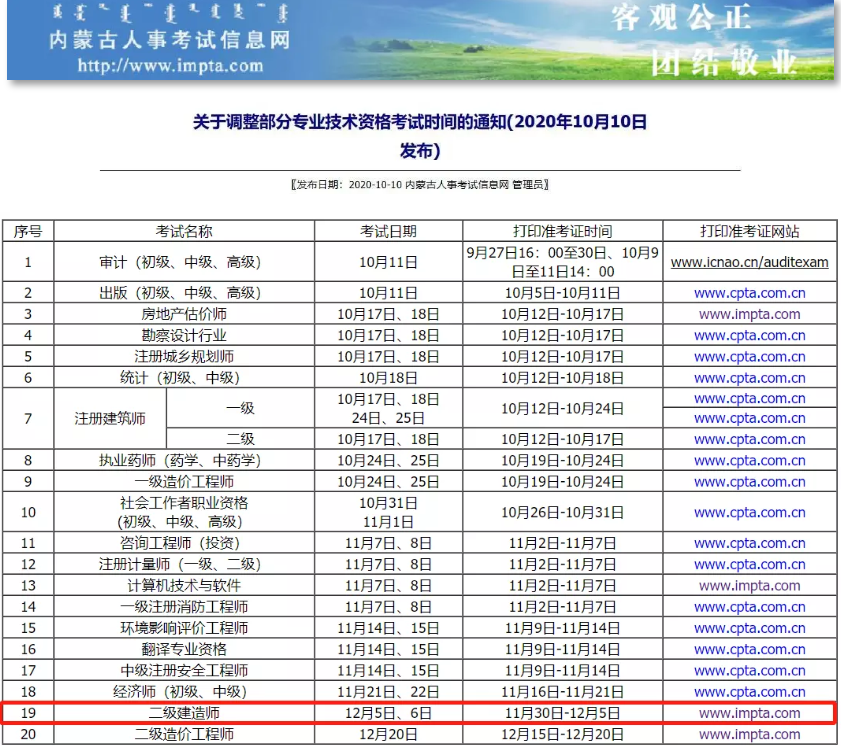Click the 内蒙古人事考试信息网 banner logo
The image size is (841, 746).
170,40
